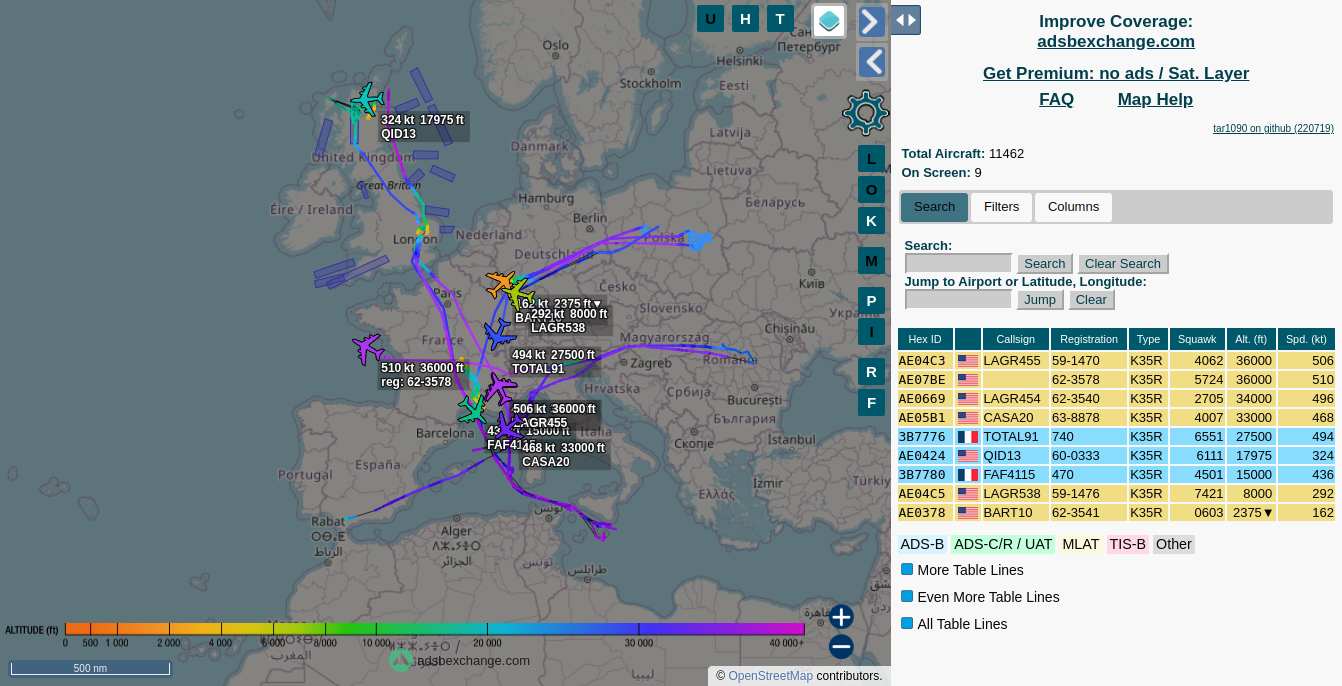The height and width of the screenshot is (686, 1342).
Task: Sort table by Registration column
Action: tap(1089, 340)
